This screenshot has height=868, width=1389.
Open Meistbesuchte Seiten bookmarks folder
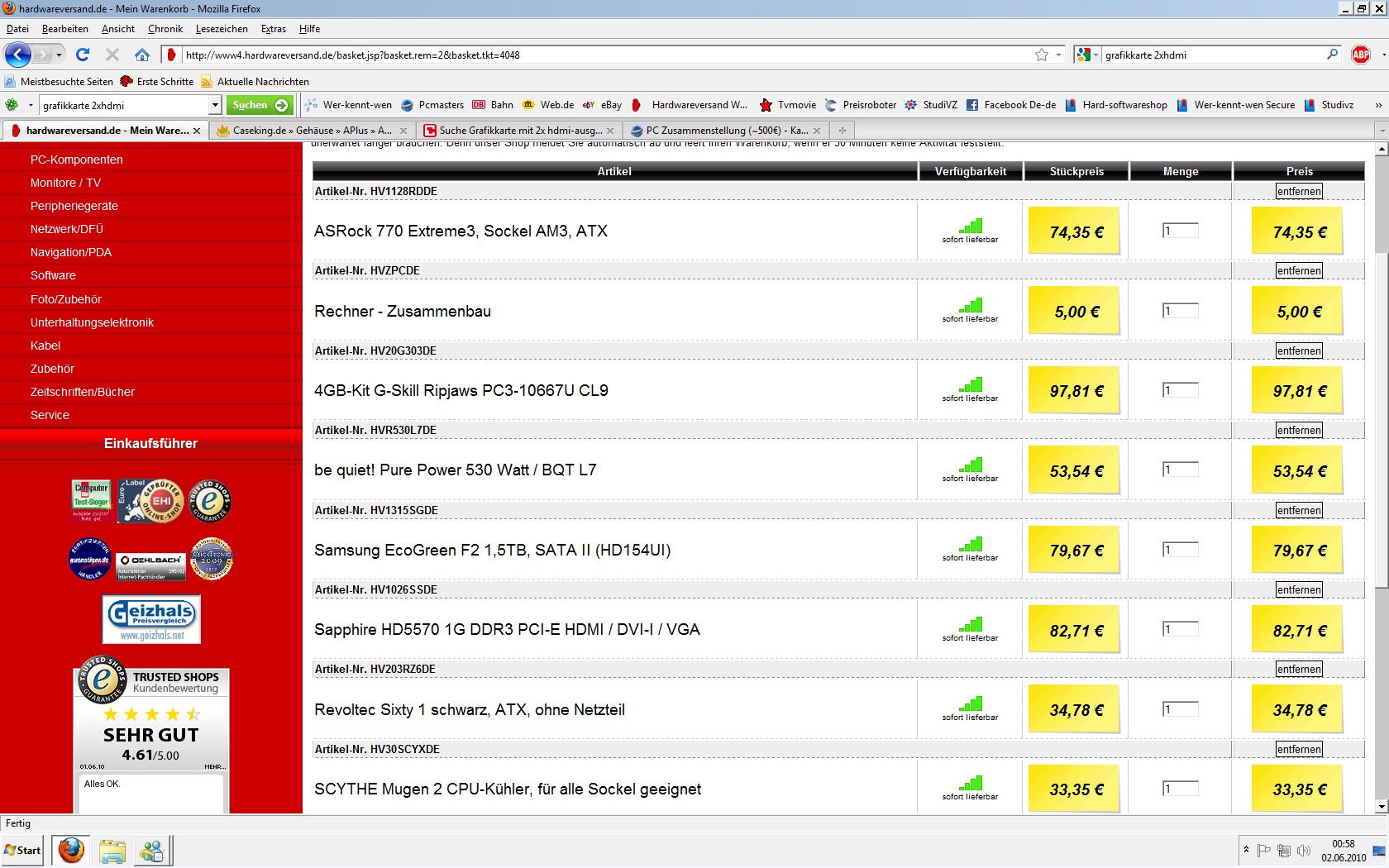[59, 82]
